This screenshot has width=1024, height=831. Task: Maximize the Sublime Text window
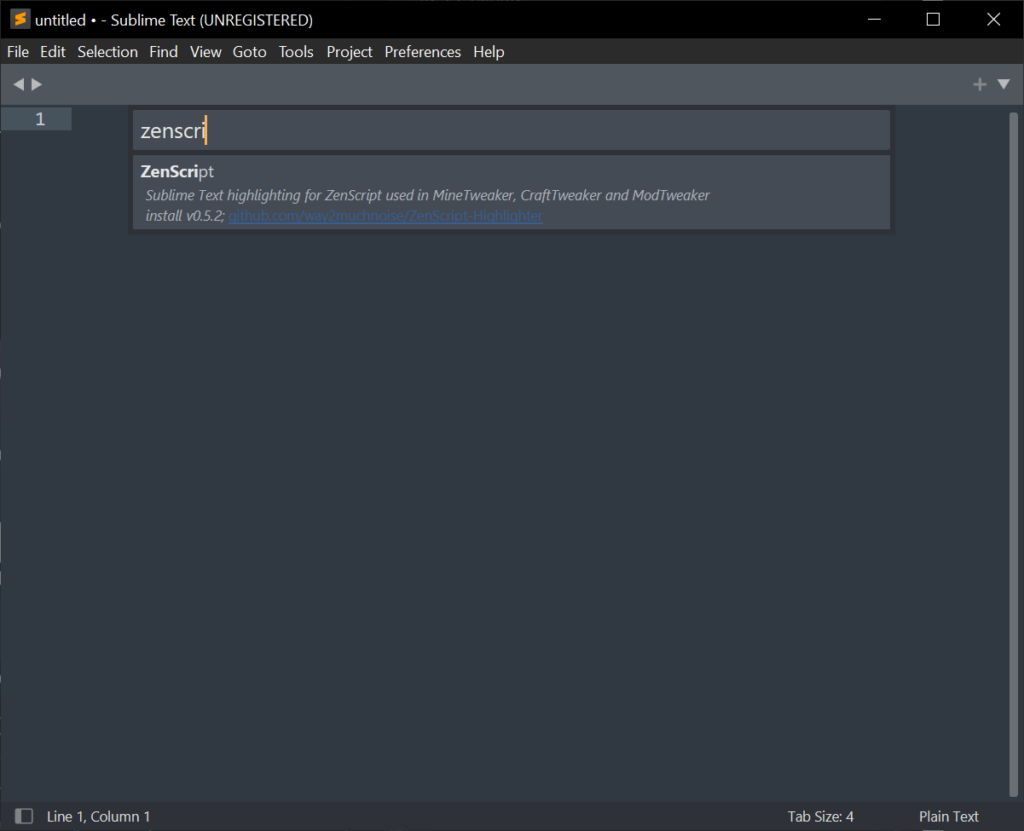933,20
